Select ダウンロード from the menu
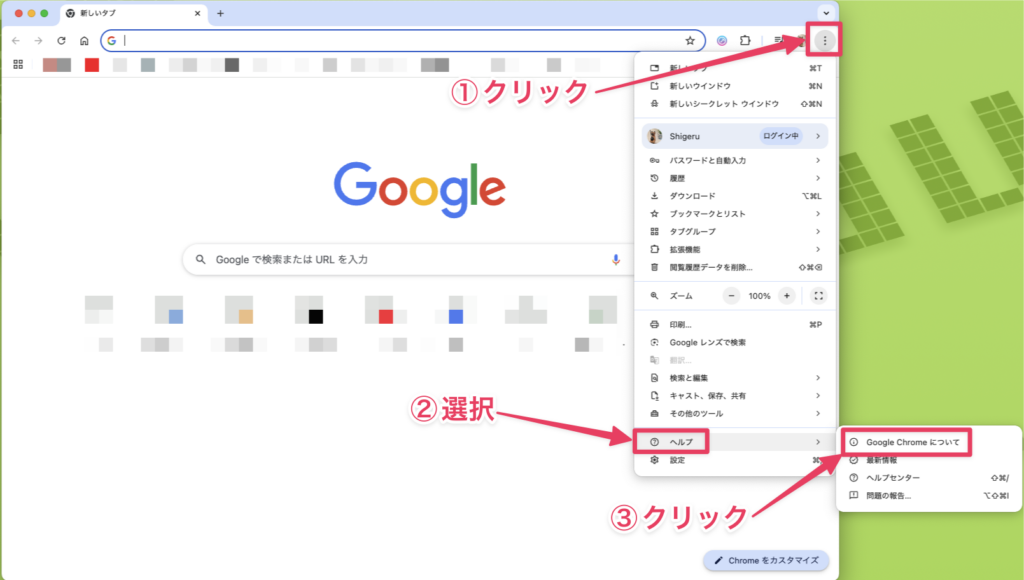Image resolution: width=1024 pixels, height=580 pixels. click(x=735, y=196)
